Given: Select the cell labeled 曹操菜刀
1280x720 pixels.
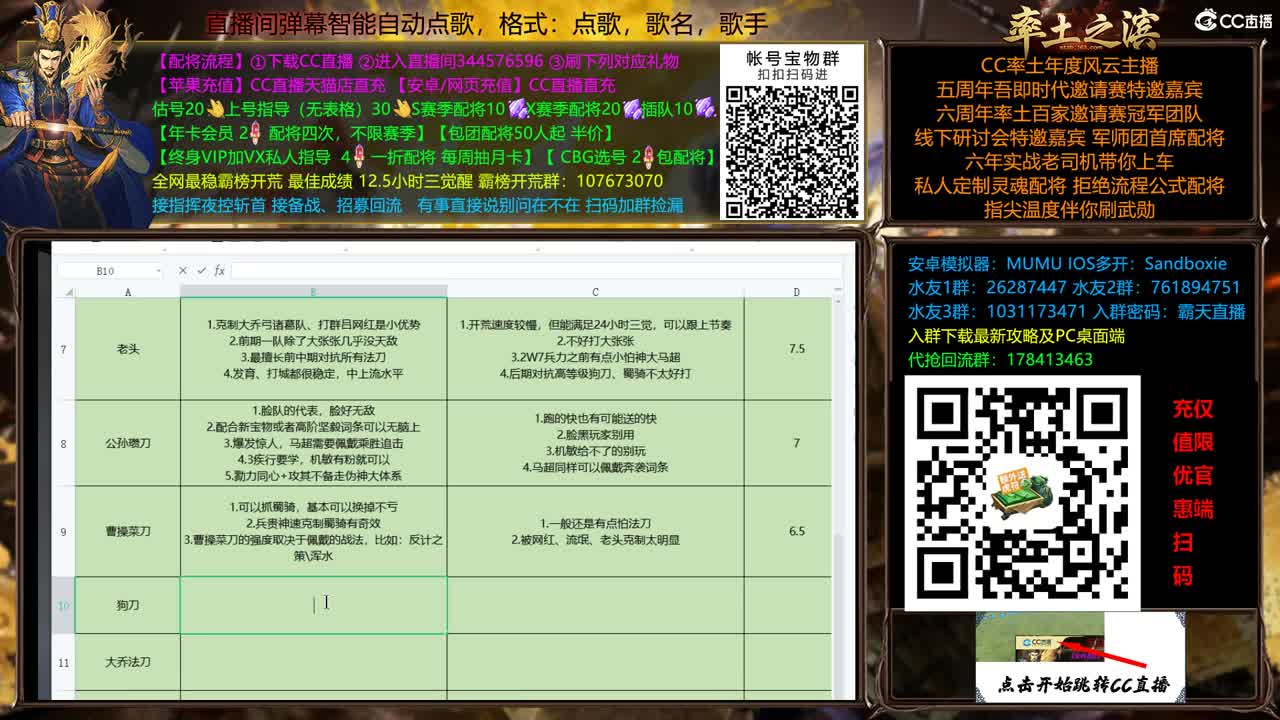Looking at the screenshot, I should [x=128, y=531].
